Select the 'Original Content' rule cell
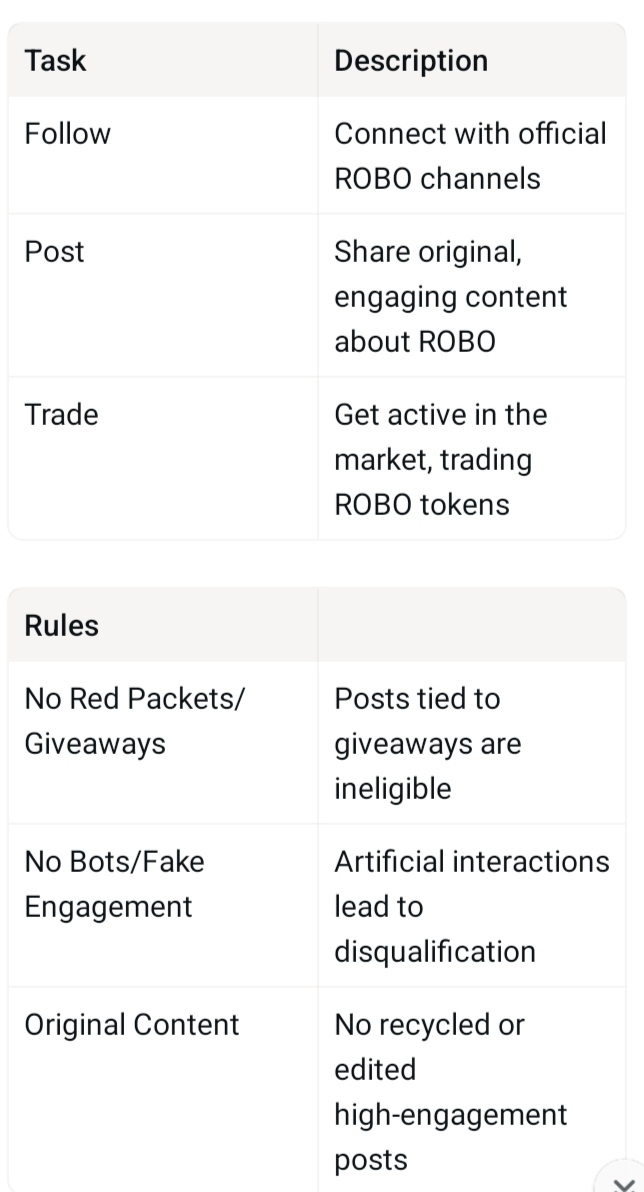This screenshot has width=644, height=1192. [x=132, y=1025]
